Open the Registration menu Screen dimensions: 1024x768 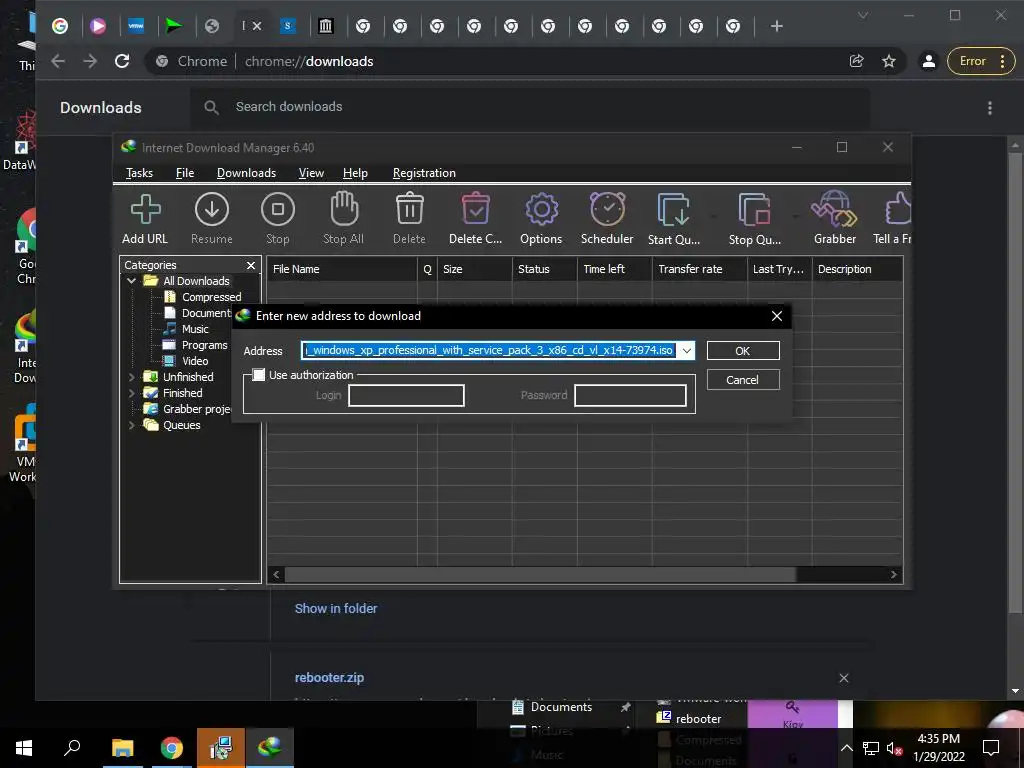[424, 173]
